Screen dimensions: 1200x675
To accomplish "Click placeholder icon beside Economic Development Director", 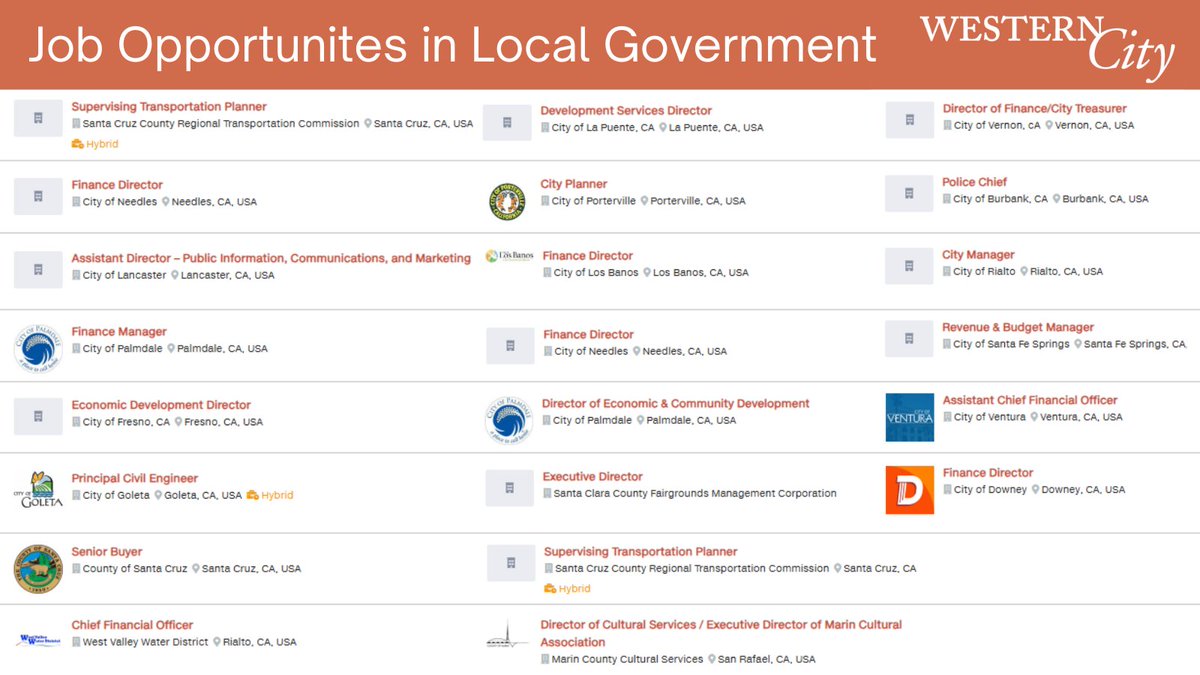I will coord(38,415).
